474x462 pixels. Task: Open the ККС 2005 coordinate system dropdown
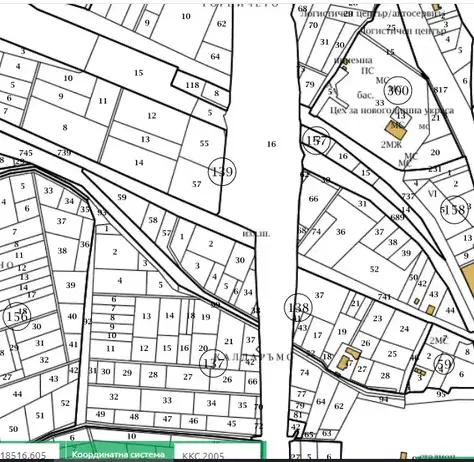click(x=218, y=453)
